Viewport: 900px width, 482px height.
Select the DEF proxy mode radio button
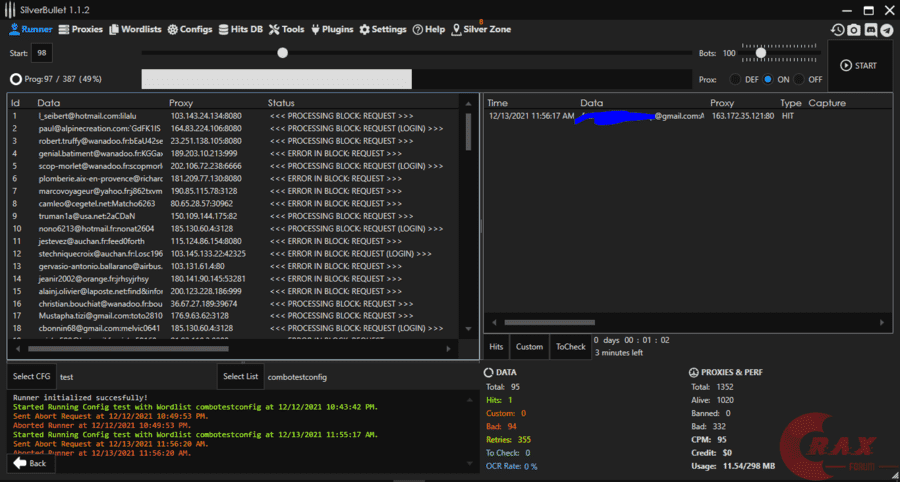pyautogui.click(x=736, y=79)
